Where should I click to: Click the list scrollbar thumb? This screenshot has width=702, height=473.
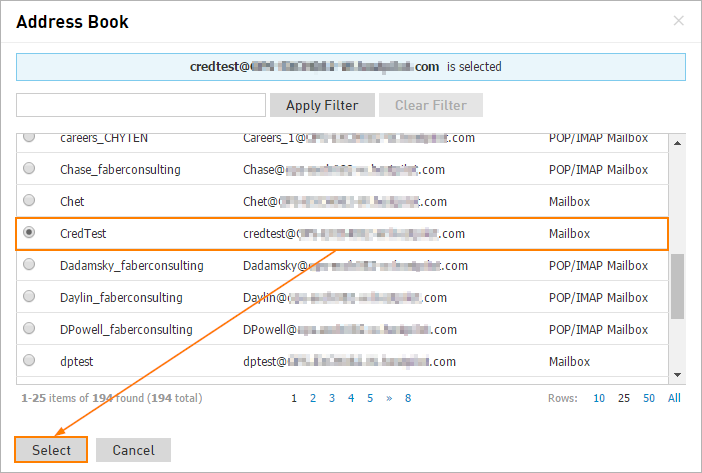tap(677, 286)
